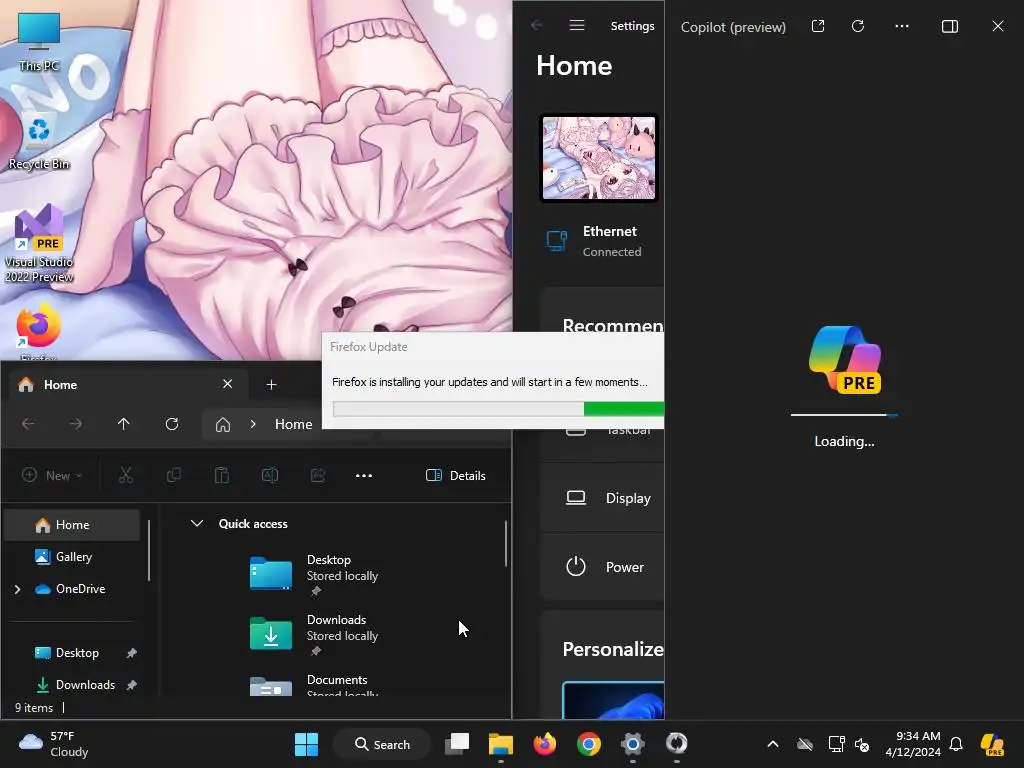Toggle the Details pane button
This screenshot has height=768, width=1024.
(x=456, y=475)
